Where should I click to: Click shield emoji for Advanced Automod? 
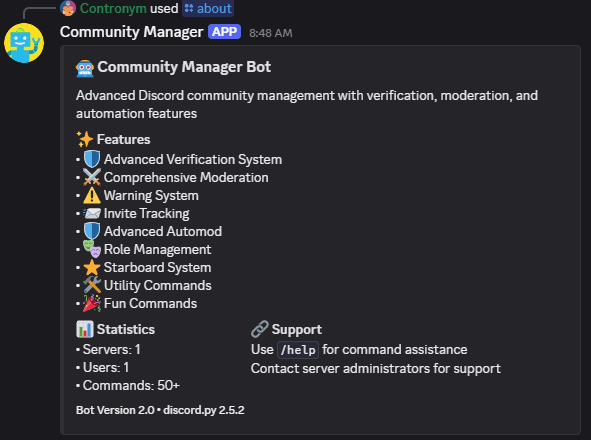pyautogui.click(x=92, y=231)
